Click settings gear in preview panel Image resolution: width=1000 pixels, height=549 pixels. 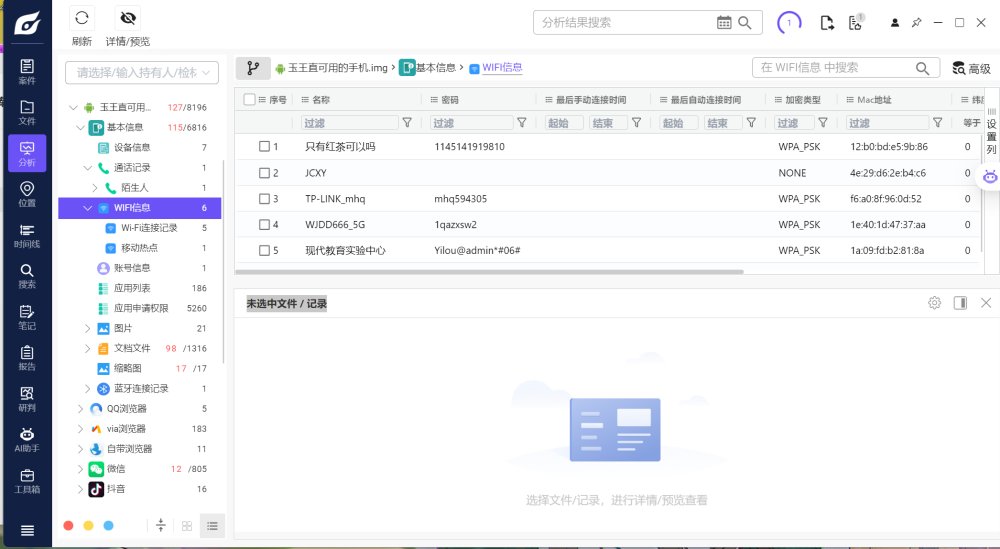[x=934, y=303]
